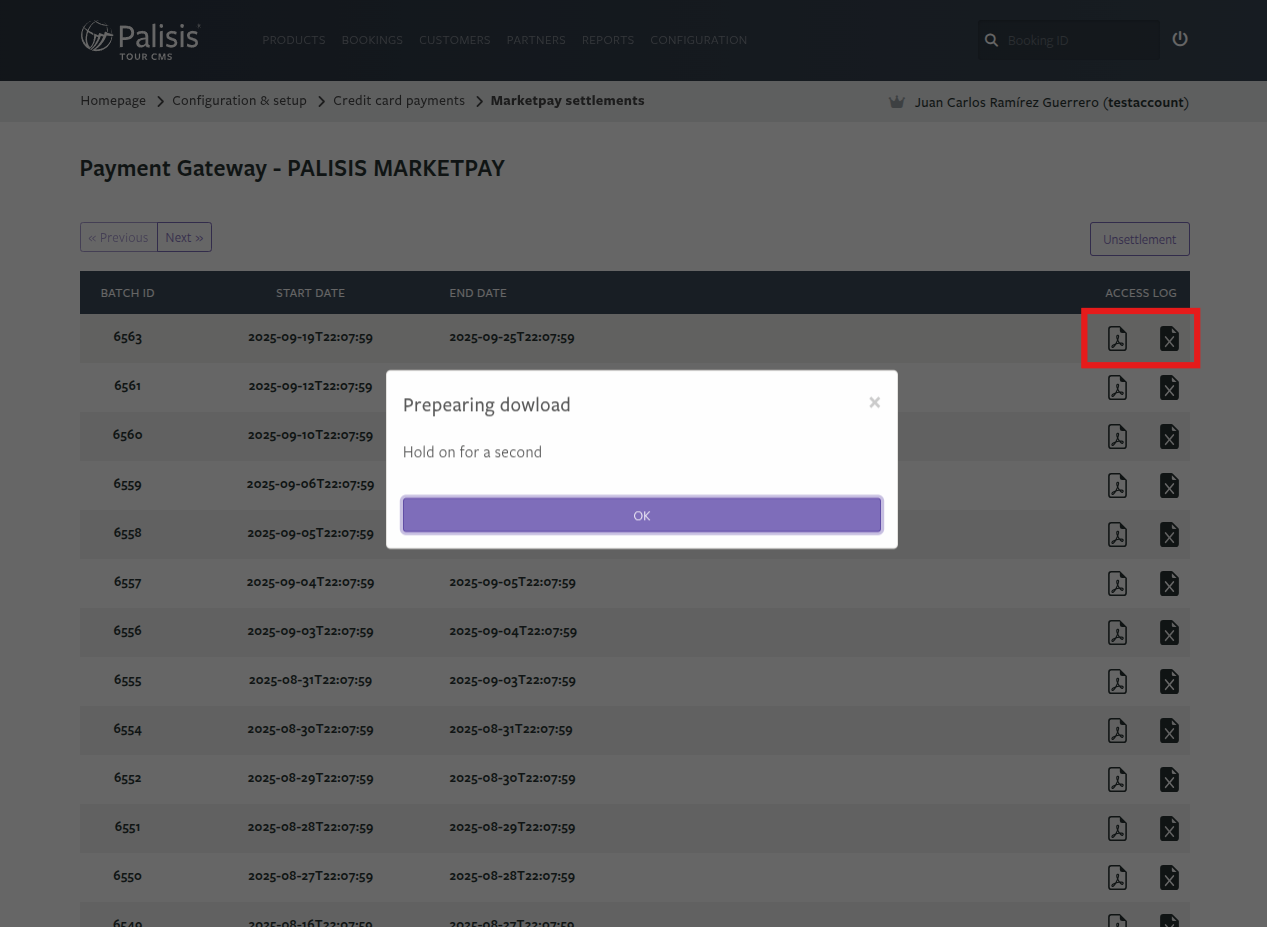Download Excel file for batch 6559
1267x927 pixels.
(1169, 486)
